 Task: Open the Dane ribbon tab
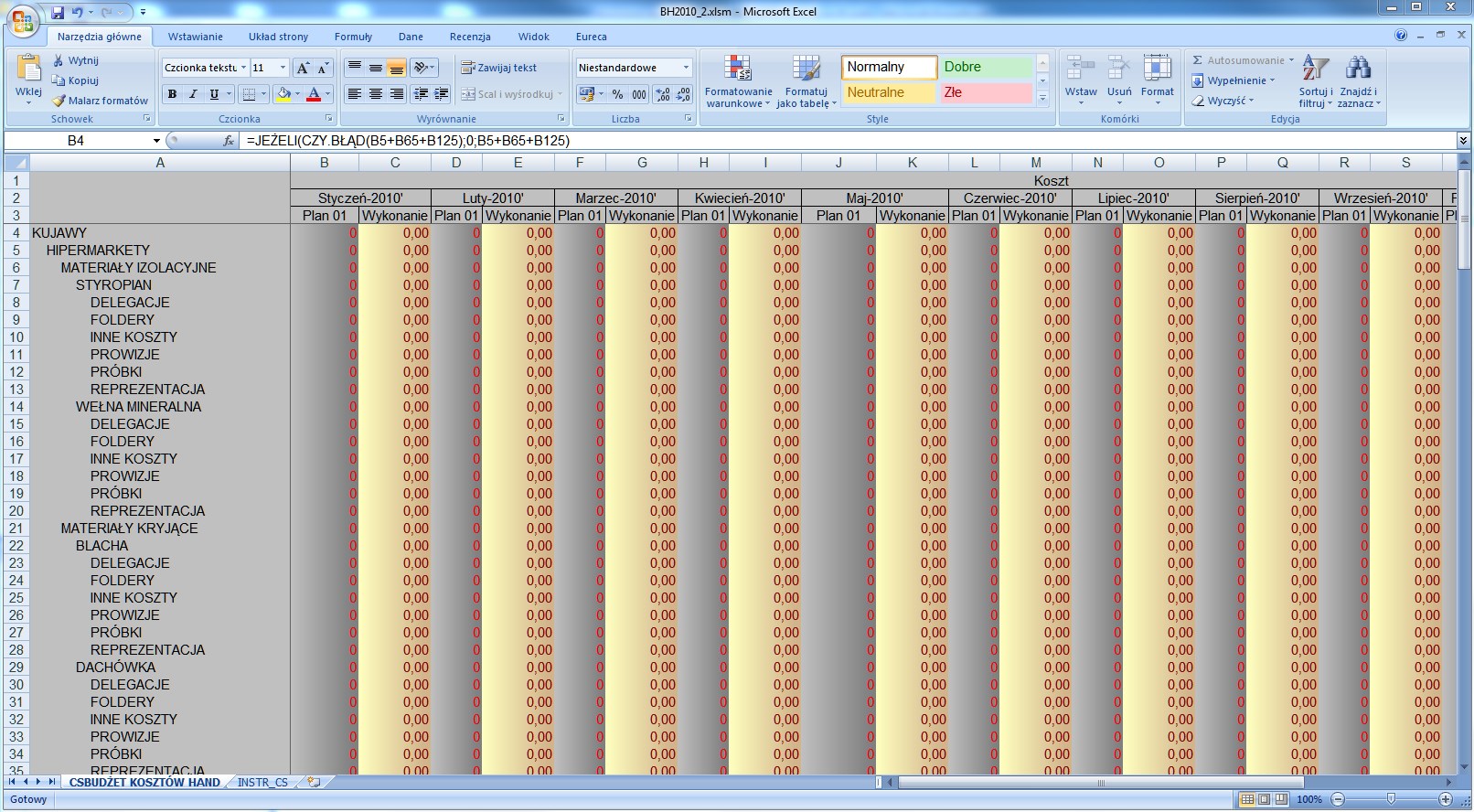click(x=411, y=37)
